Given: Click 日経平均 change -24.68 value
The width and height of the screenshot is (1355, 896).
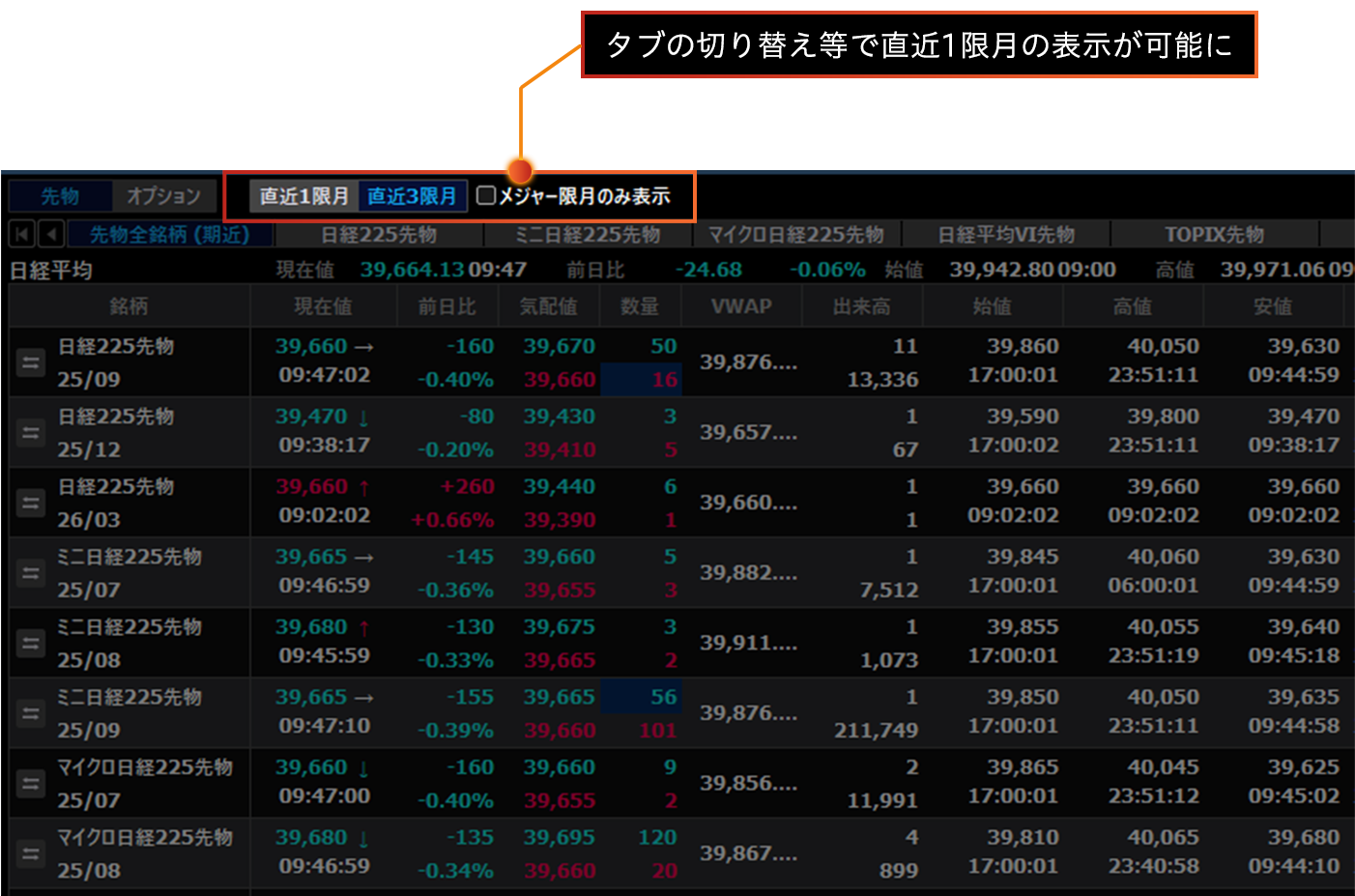Looking at the screenshot, I should (708, 270).
